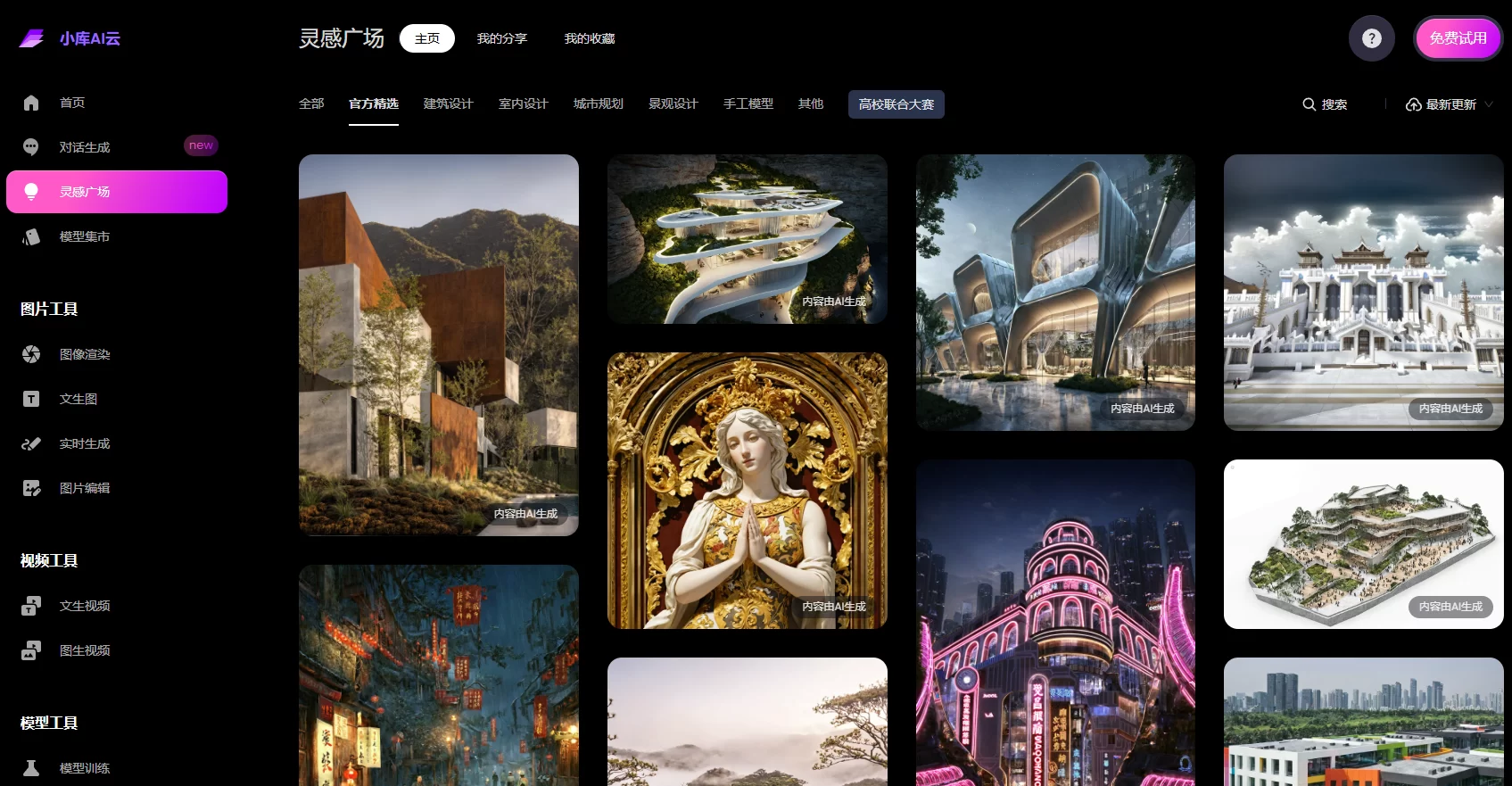
Task: Click the 模型集市 model market icon
Action: click(x=31, y=236)
